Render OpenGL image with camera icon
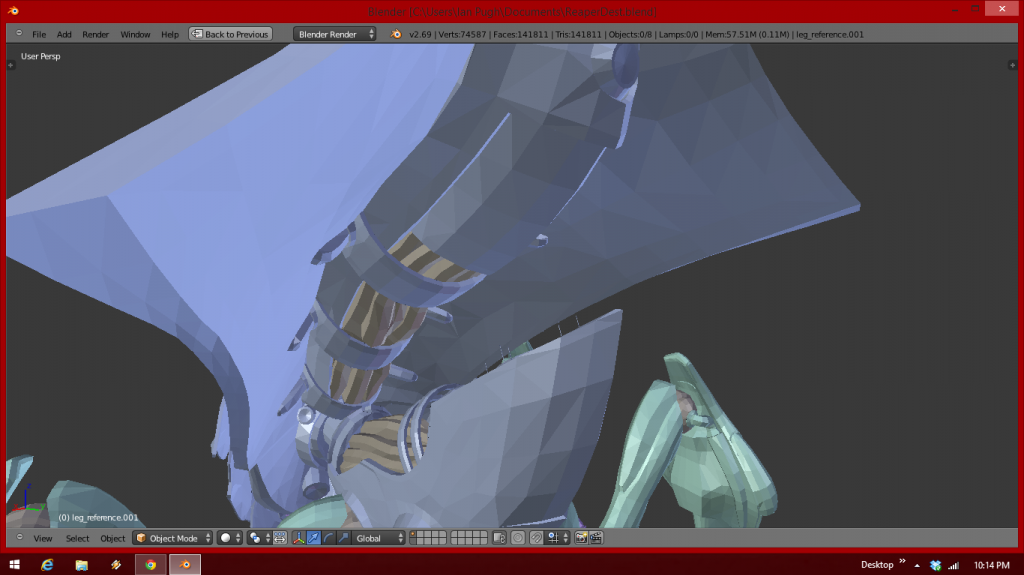This screenshot has width=1024, height=575. [581, 538]
